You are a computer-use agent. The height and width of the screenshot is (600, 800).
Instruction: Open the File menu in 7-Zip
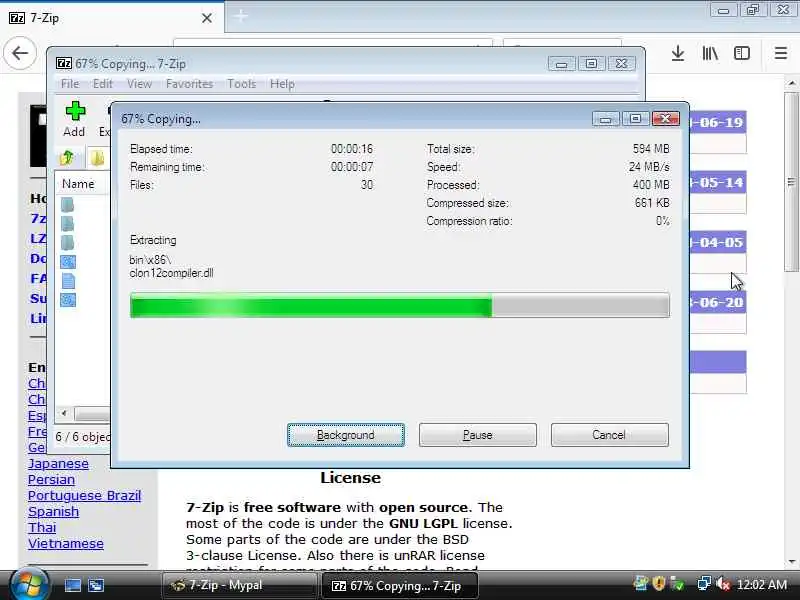click(70, 84)
